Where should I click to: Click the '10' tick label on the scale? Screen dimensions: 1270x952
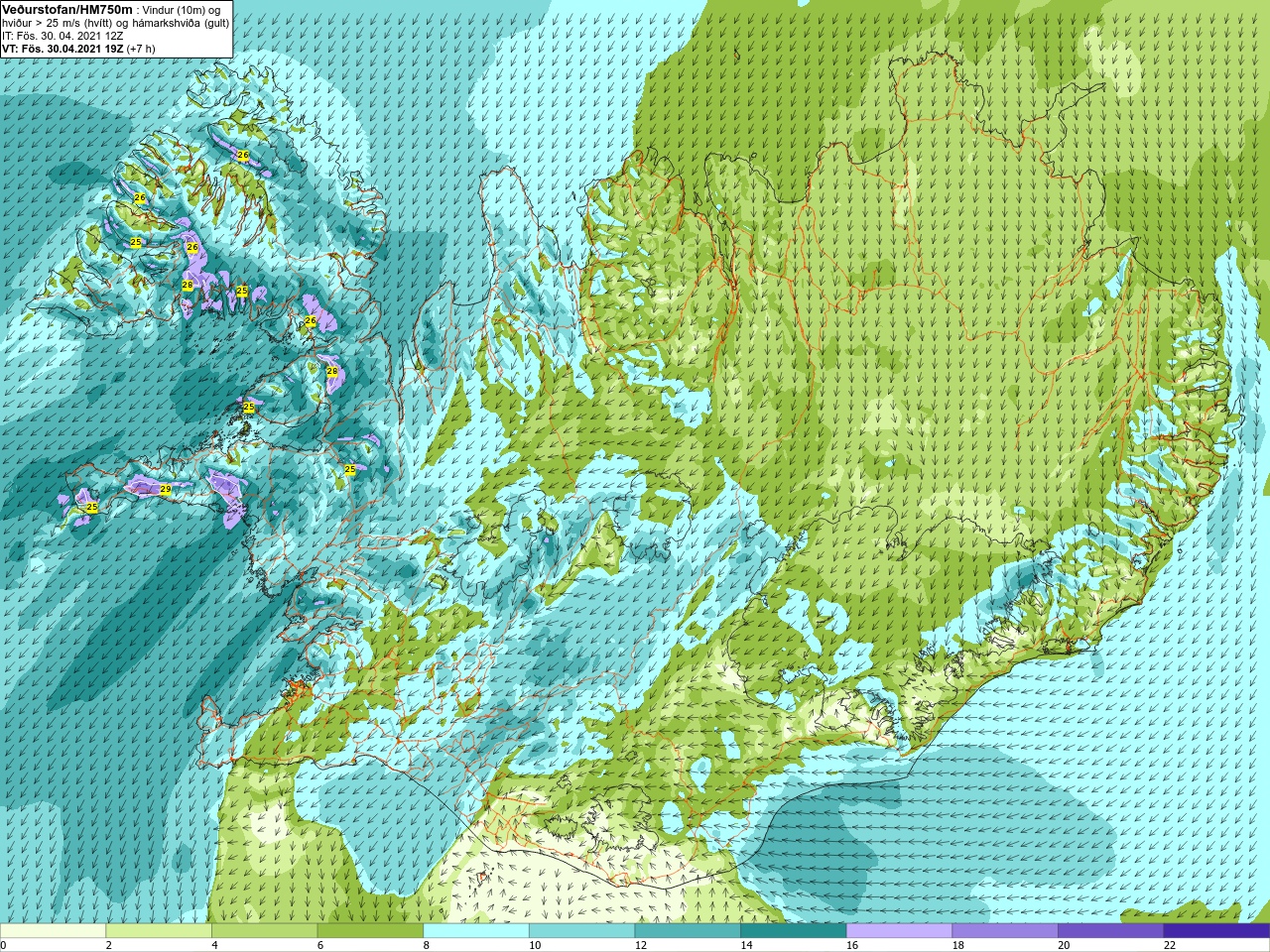click(535, 945)
